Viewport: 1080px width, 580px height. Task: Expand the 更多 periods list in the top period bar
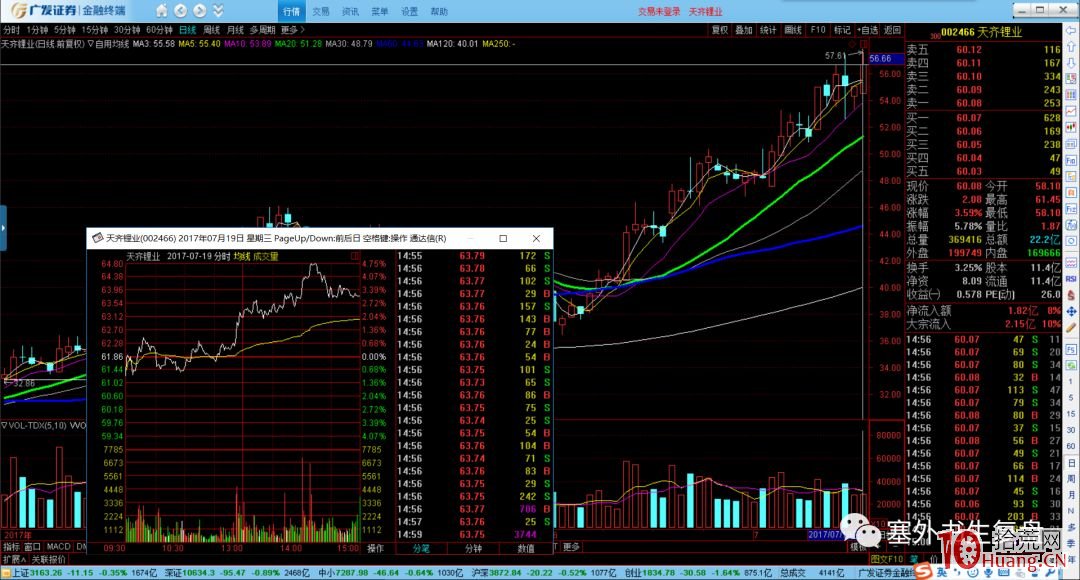292,30
